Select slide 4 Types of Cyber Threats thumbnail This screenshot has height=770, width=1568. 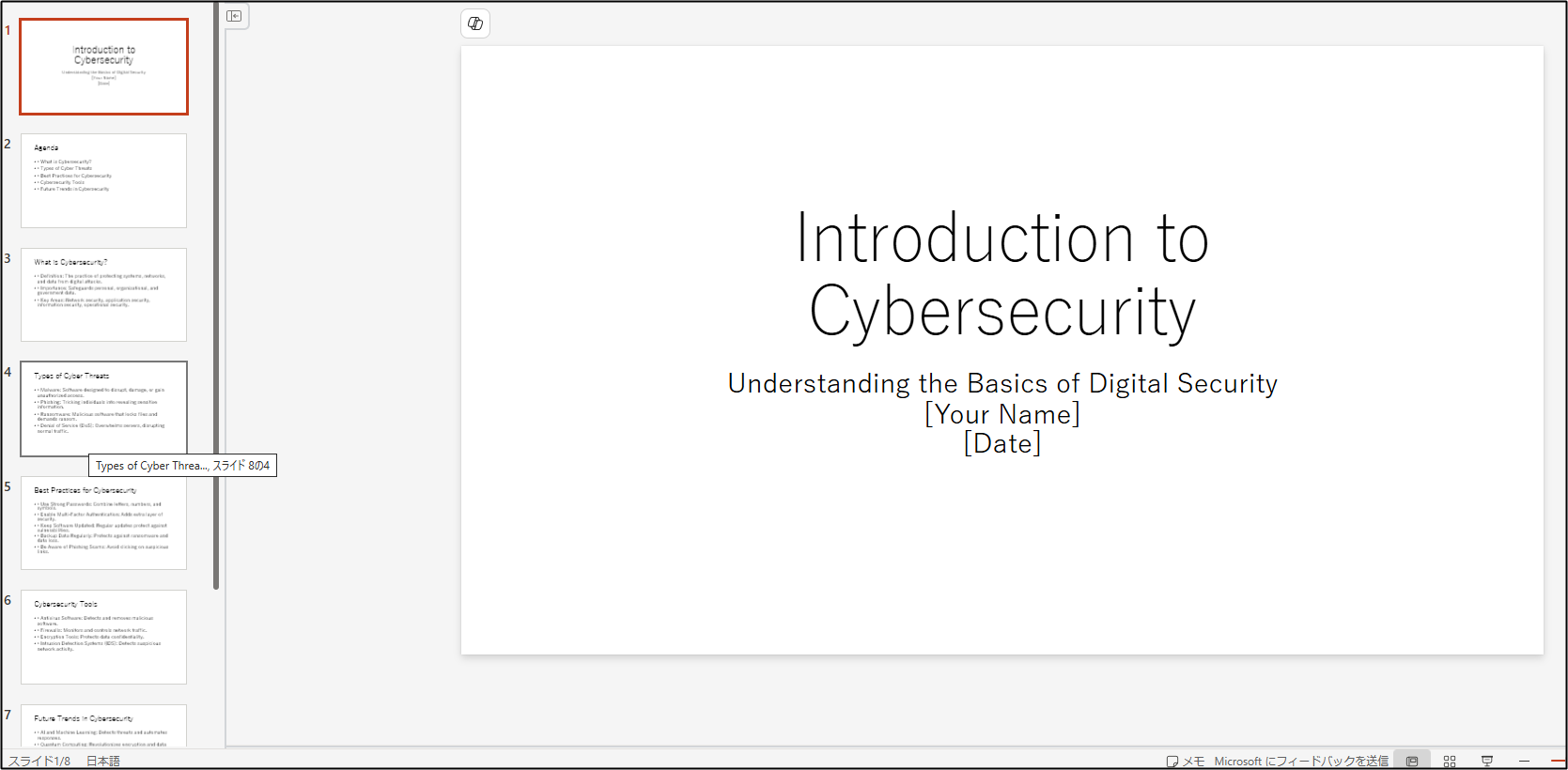104,408
